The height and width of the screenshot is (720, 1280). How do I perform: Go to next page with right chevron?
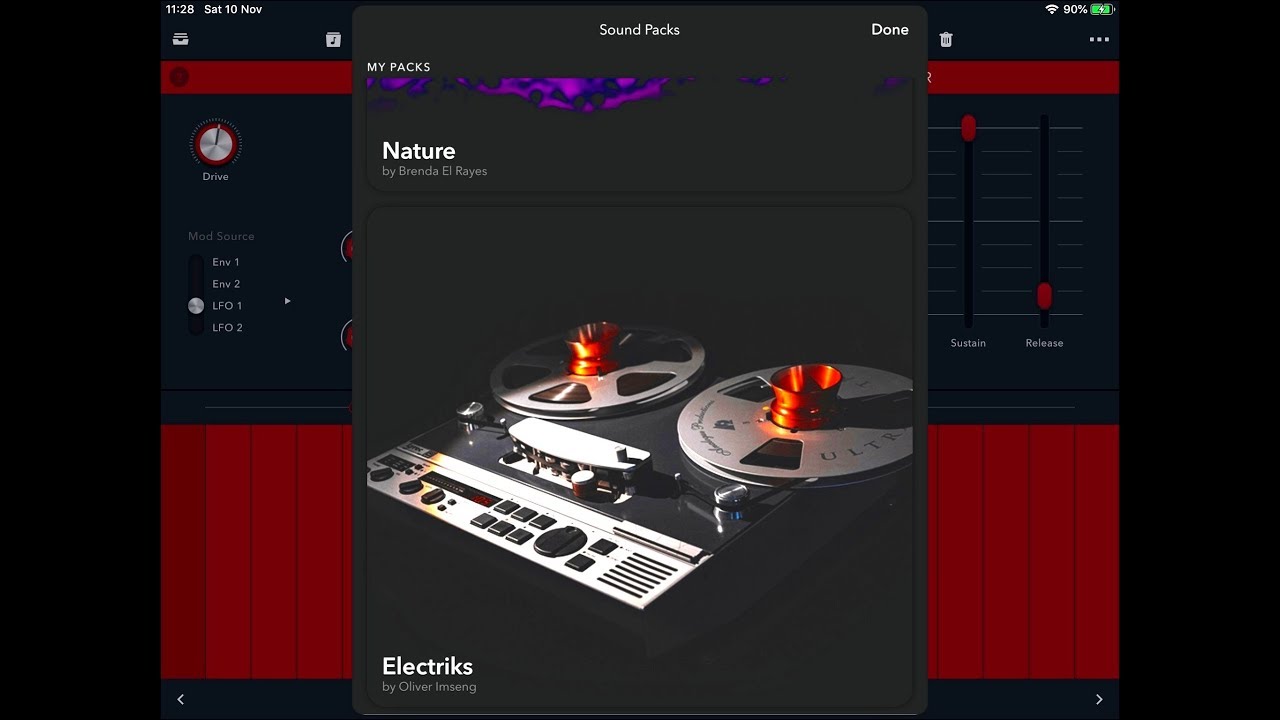pos(1099,699)
